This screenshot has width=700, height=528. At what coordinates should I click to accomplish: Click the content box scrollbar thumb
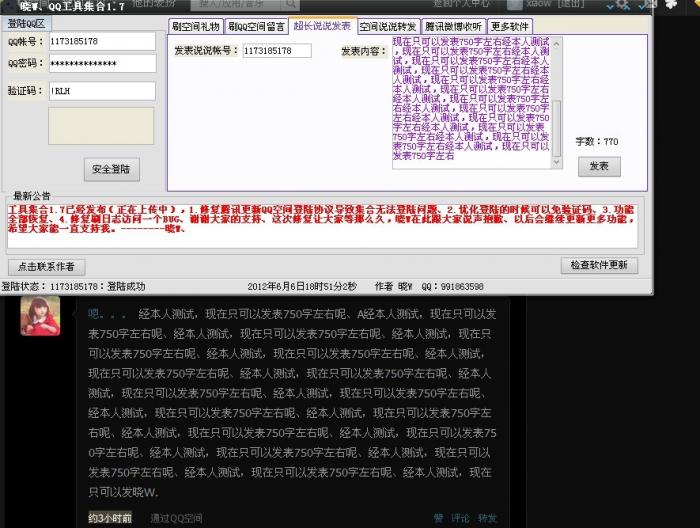[557, 129]
